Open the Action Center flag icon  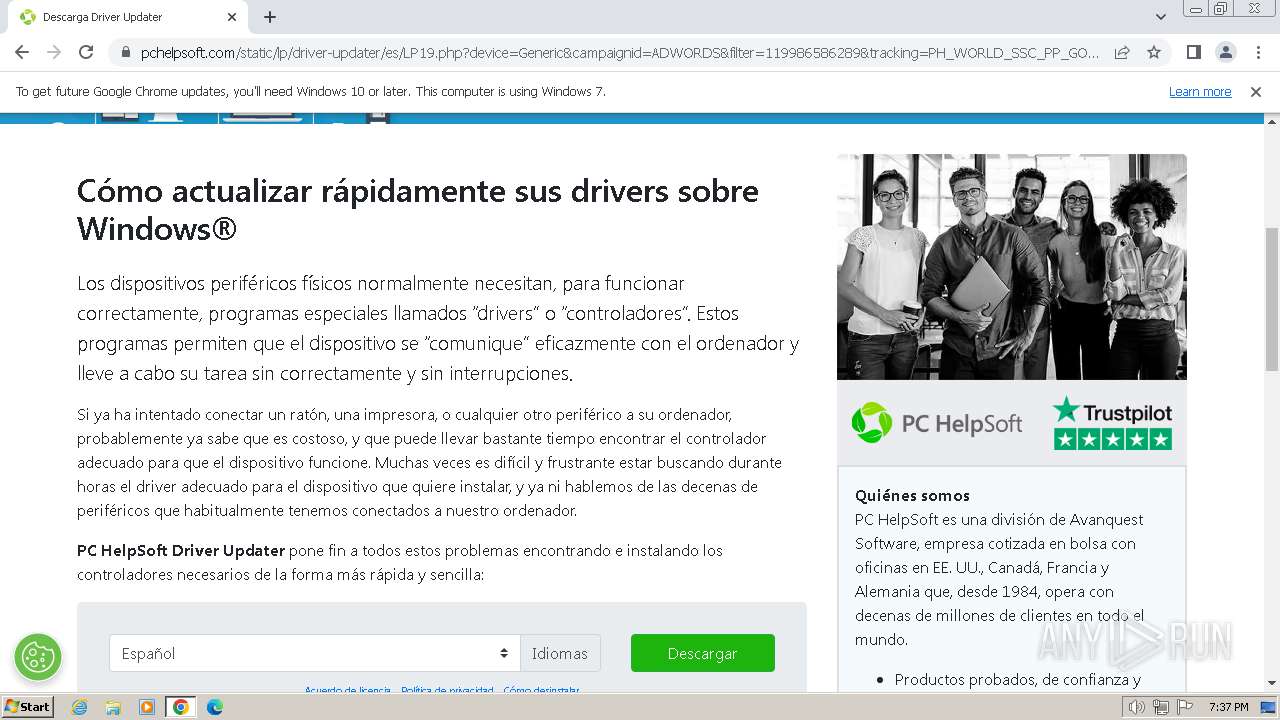[1185, 707]
